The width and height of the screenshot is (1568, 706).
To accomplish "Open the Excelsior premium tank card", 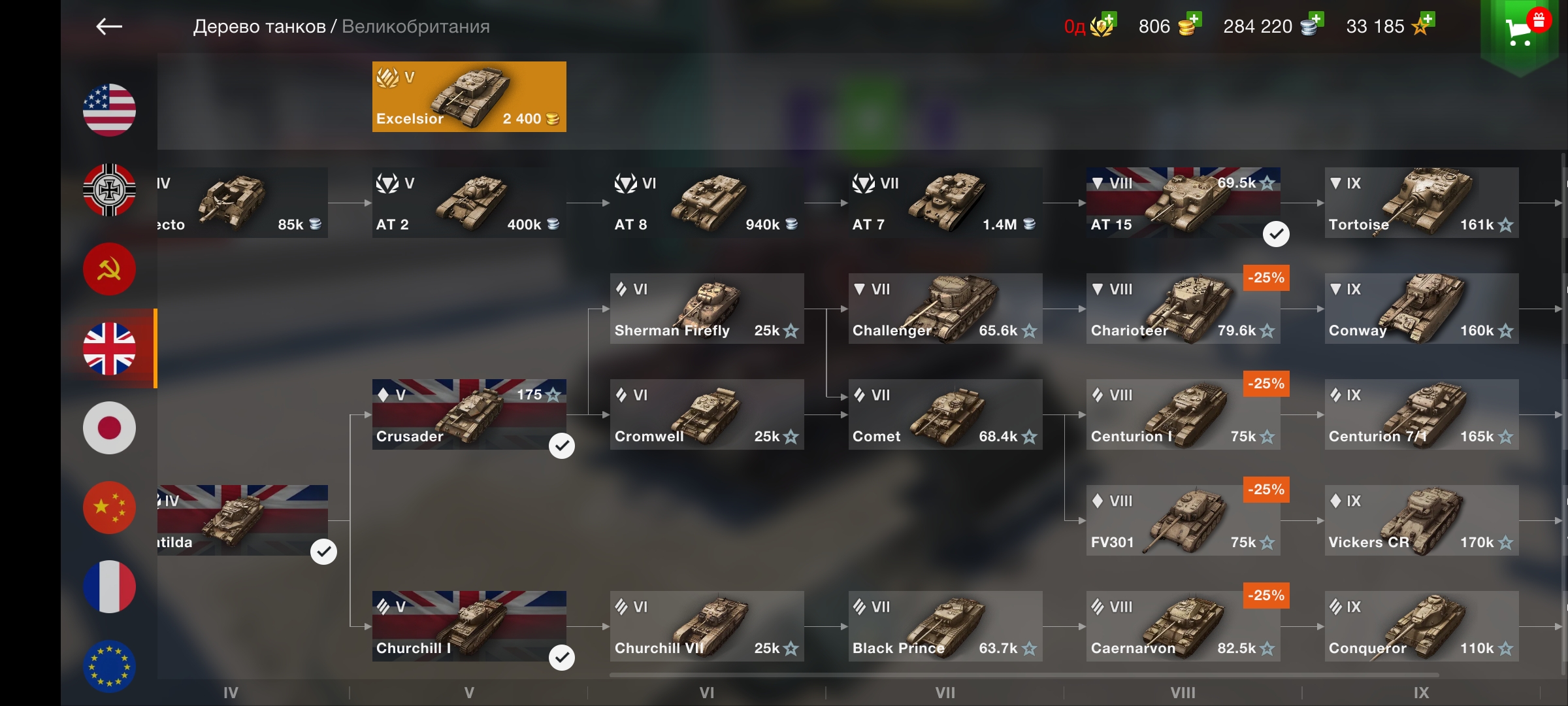I will point(469,97).
